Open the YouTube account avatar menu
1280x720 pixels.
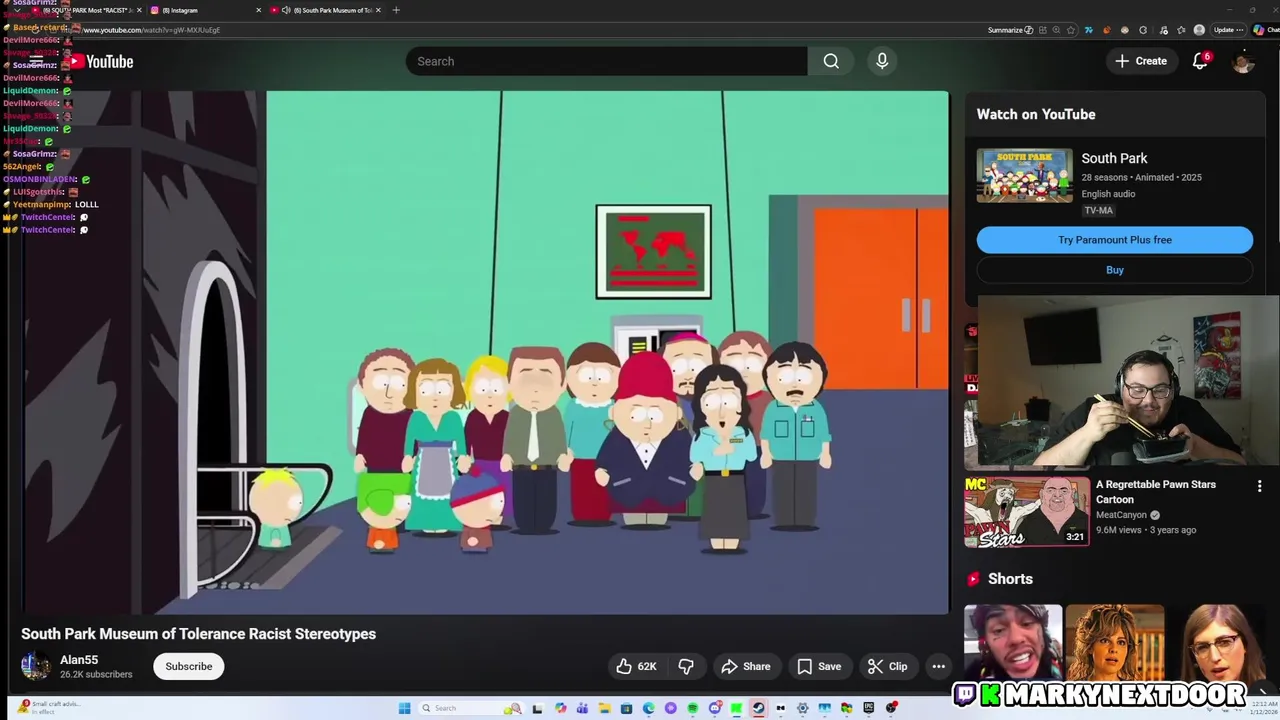coord(1243,61)
